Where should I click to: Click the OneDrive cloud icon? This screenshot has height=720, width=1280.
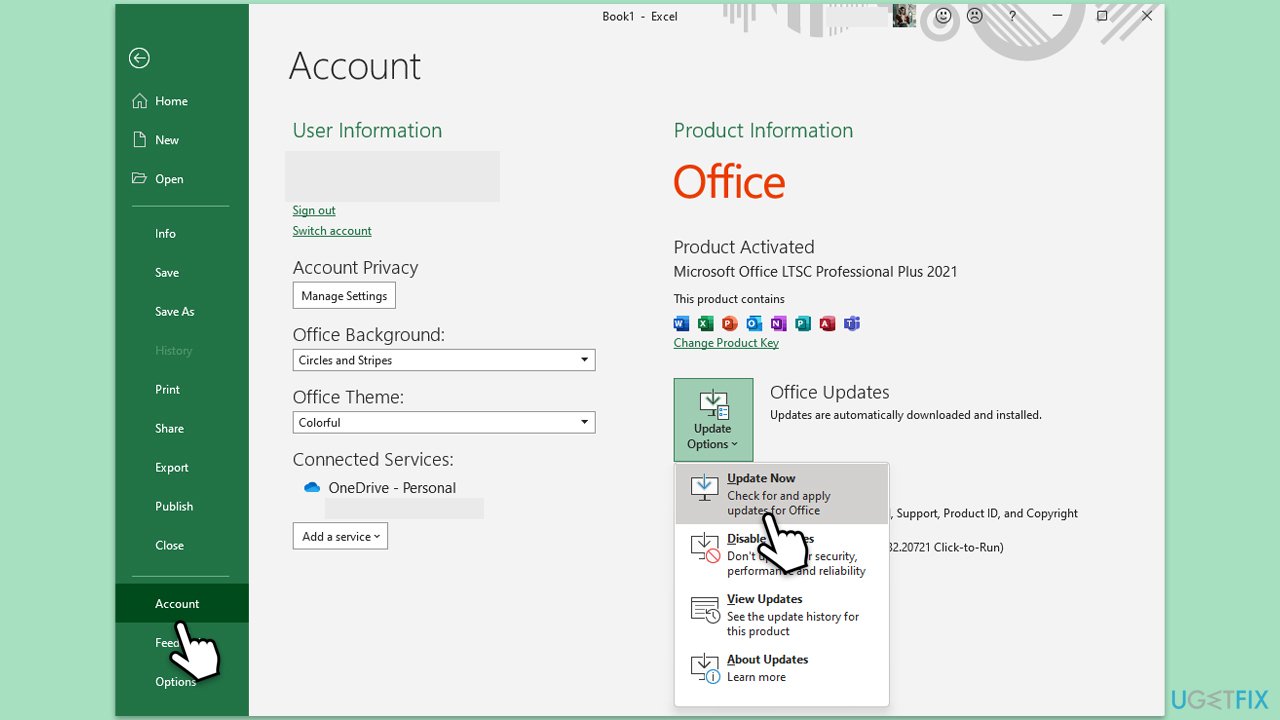coord(311,487)
